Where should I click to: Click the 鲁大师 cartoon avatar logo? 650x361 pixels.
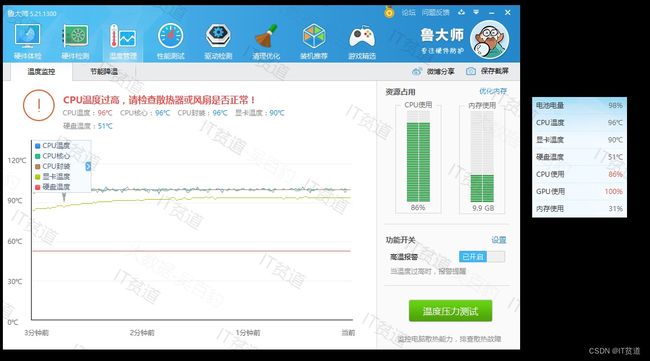click(489, 39)
